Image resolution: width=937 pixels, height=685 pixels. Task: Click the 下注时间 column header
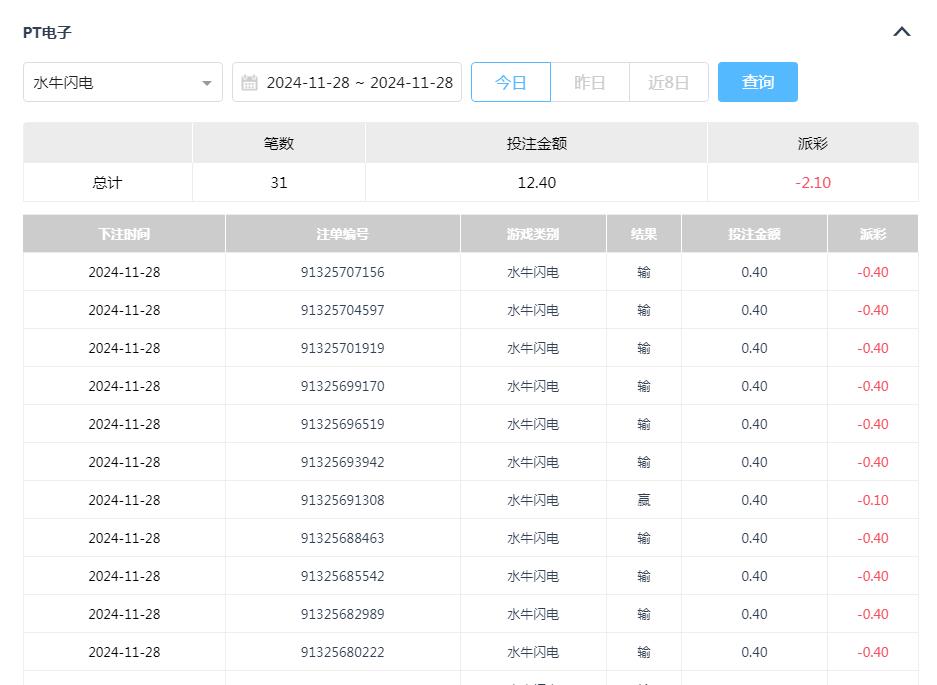pos(124,233)
